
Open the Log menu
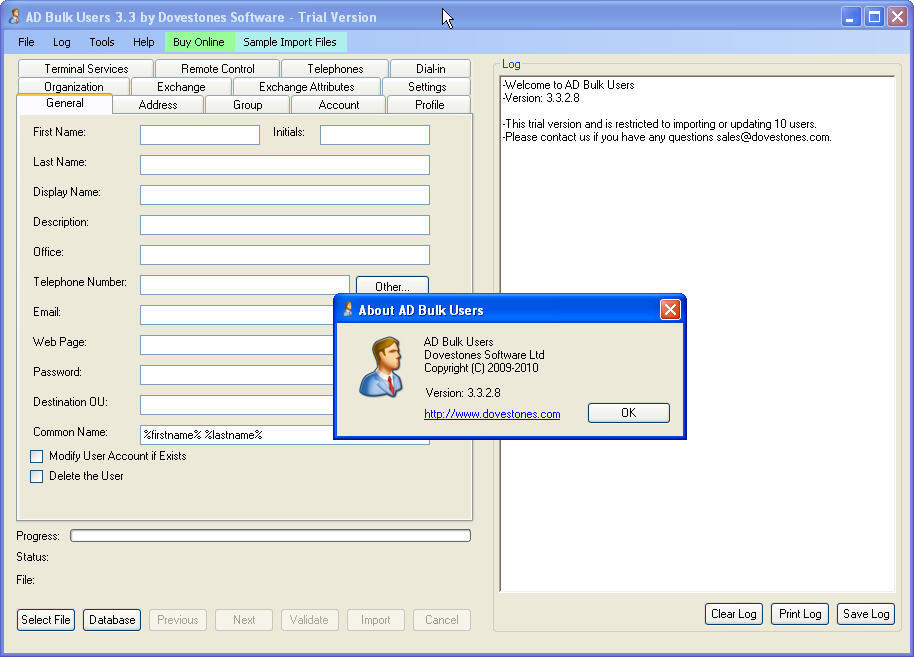point(61,42)
